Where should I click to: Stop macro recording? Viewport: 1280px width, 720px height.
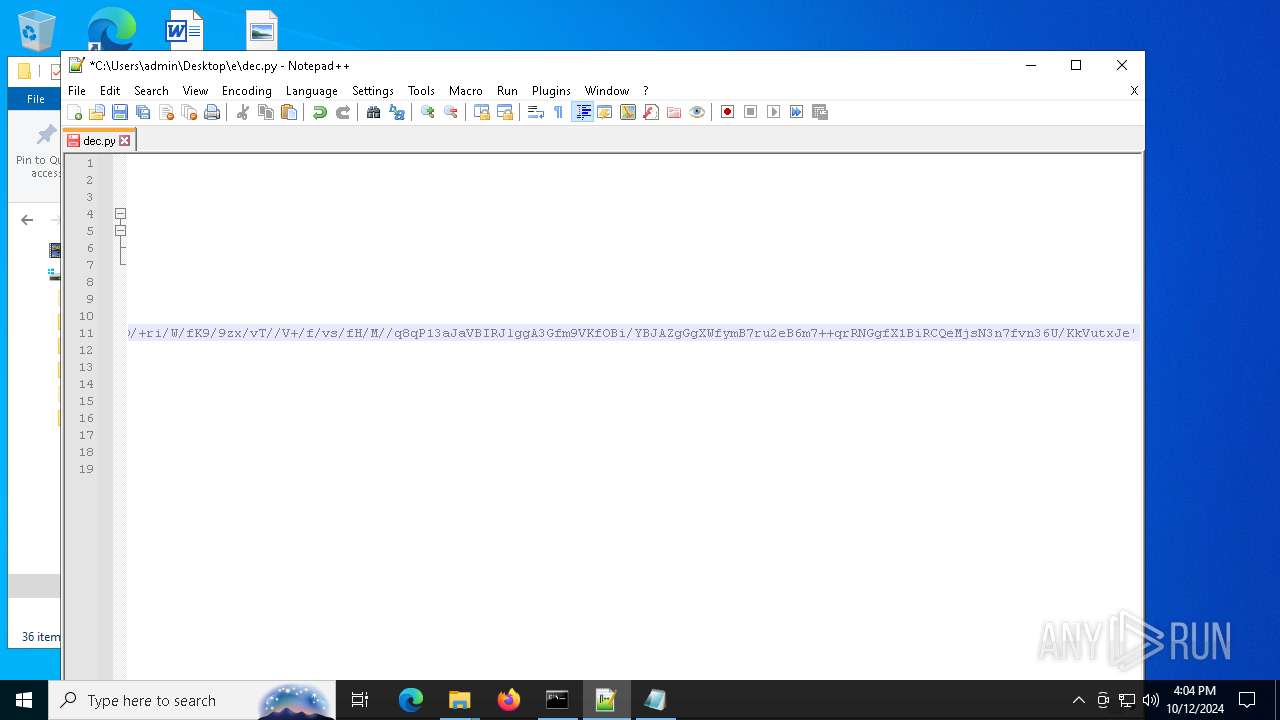click(x=750, y=112)
